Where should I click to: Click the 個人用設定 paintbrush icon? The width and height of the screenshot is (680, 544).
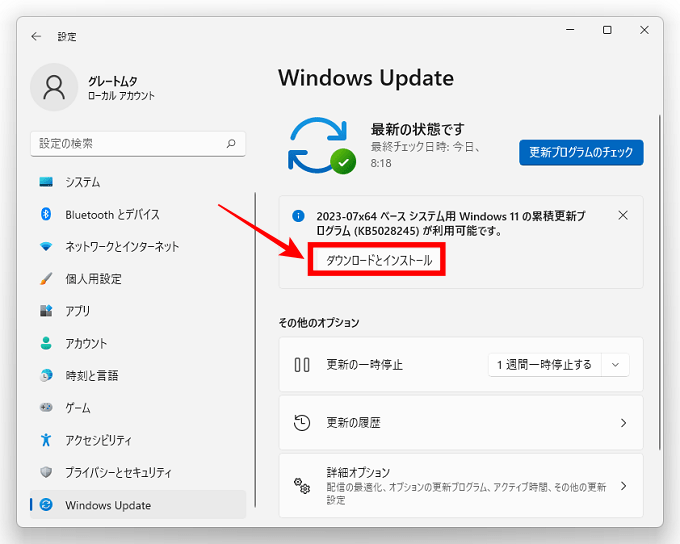click(46, 279)
